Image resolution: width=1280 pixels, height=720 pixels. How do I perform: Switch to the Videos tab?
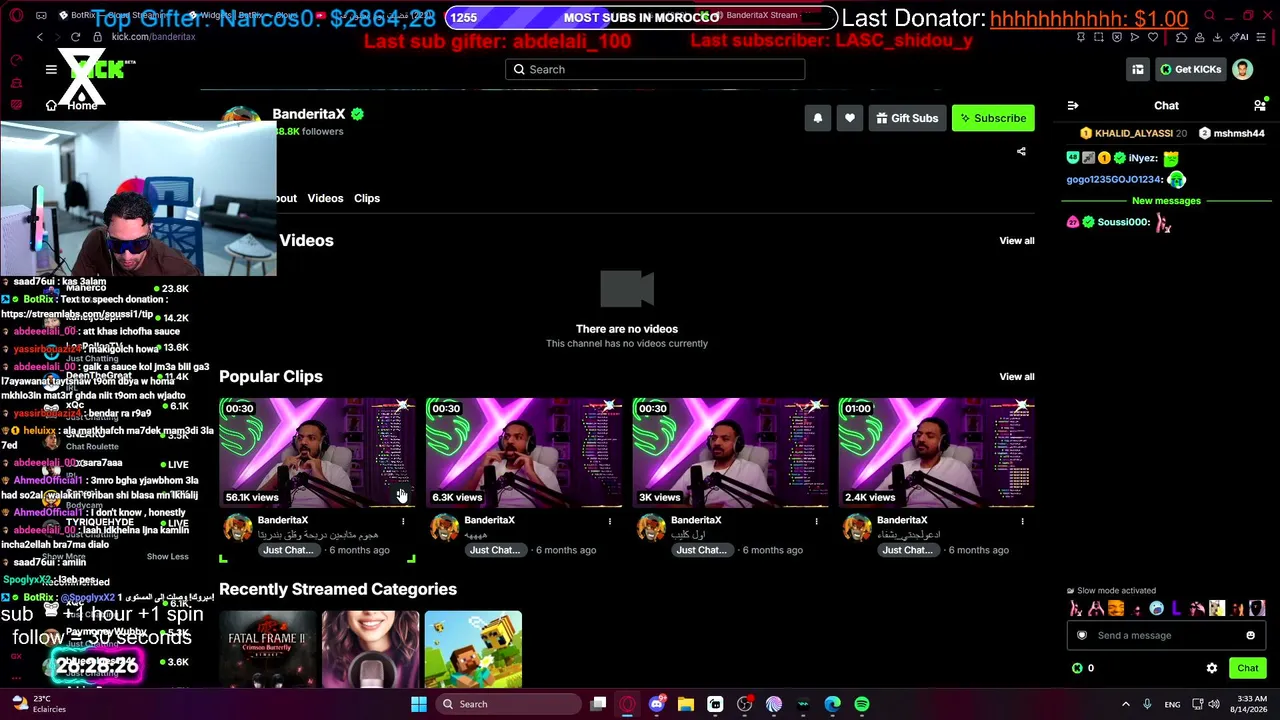325,198
